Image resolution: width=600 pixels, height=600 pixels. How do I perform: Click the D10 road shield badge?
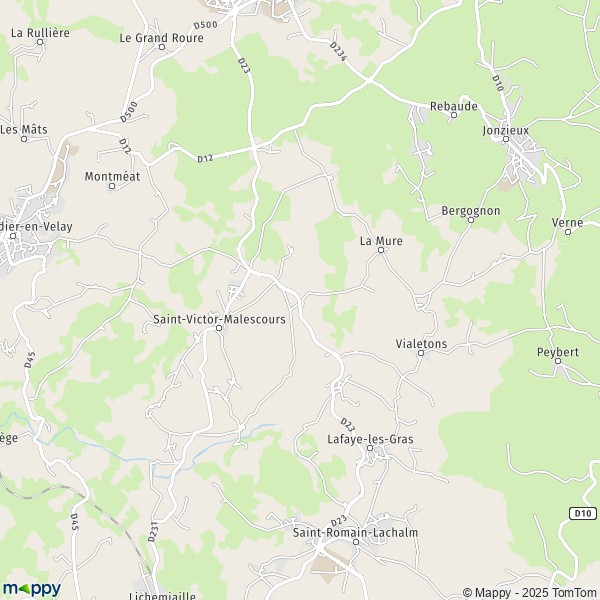583,513
